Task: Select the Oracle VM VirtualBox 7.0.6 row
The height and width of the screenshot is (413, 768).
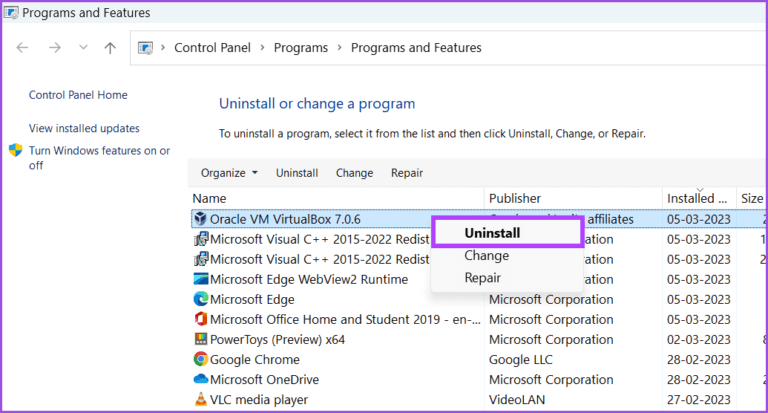Action: click(x=479, y=219)
